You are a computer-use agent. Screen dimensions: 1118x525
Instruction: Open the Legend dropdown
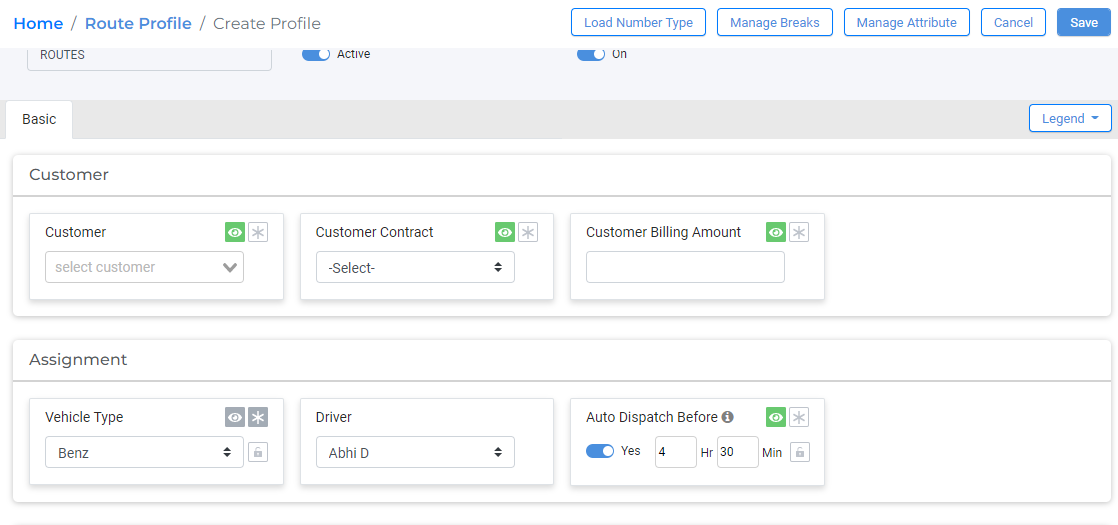pos(1069,118)
